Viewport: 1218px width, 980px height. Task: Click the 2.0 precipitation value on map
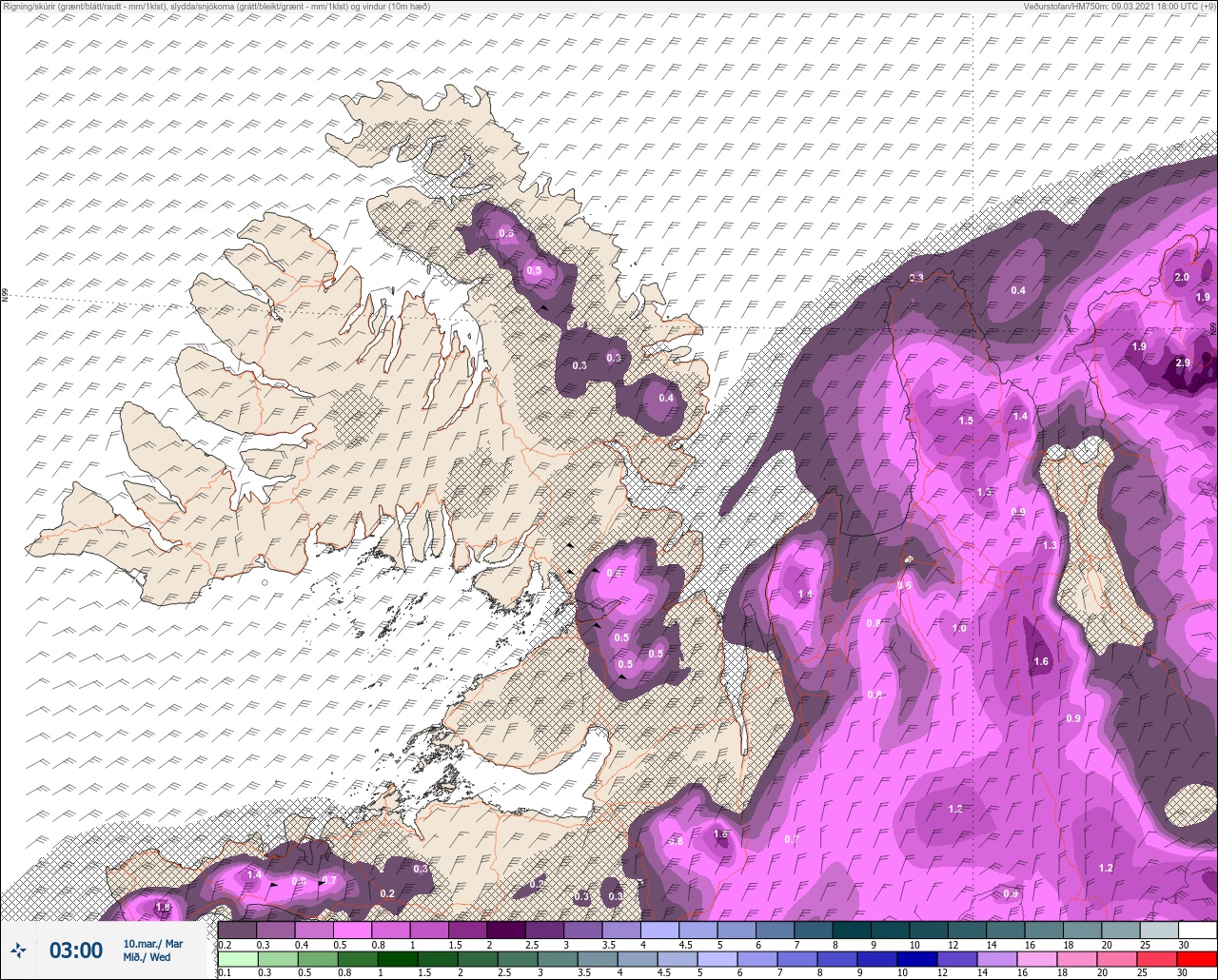pos(1182,277)
